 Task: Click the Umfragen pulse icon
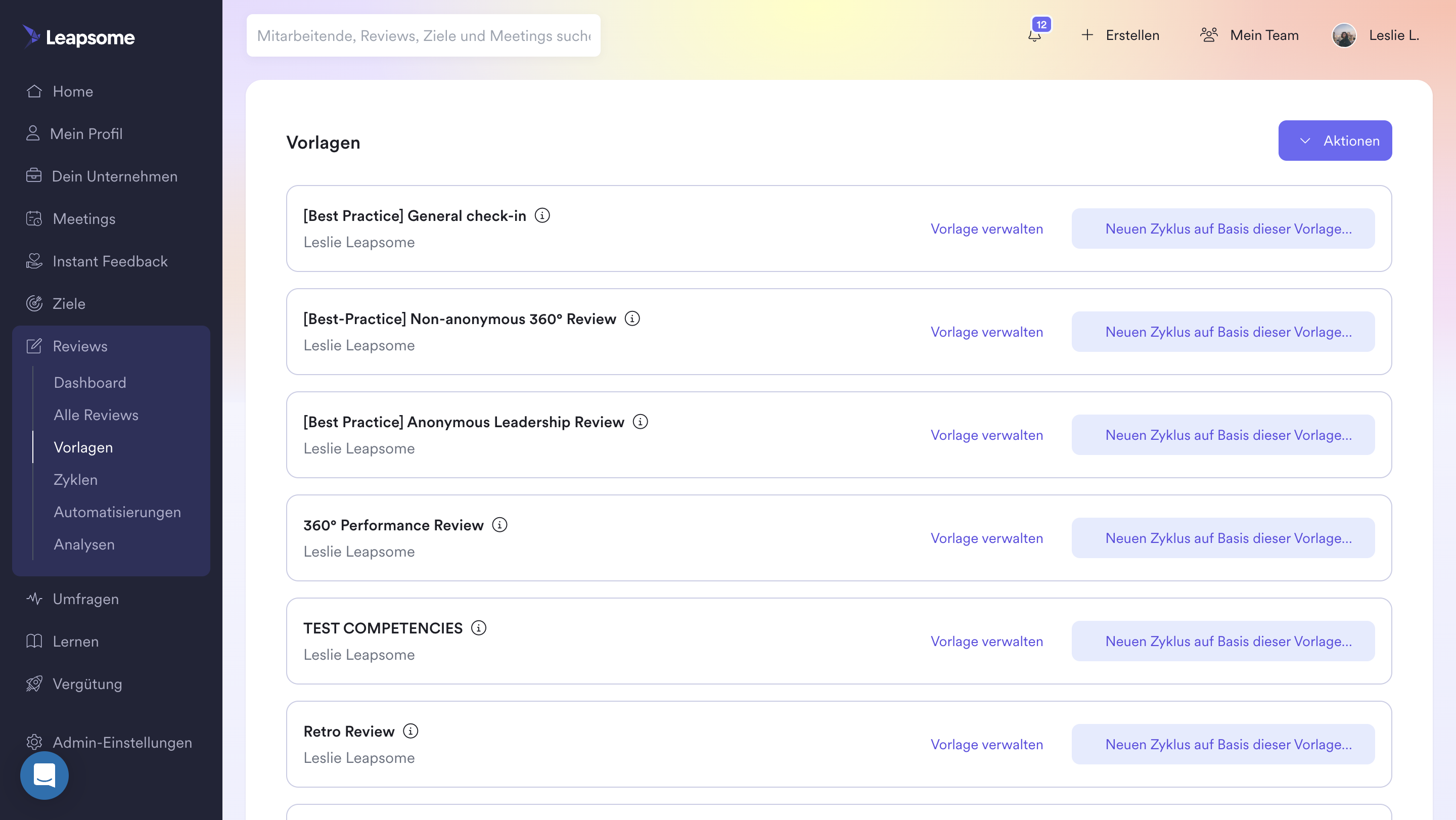34,599
